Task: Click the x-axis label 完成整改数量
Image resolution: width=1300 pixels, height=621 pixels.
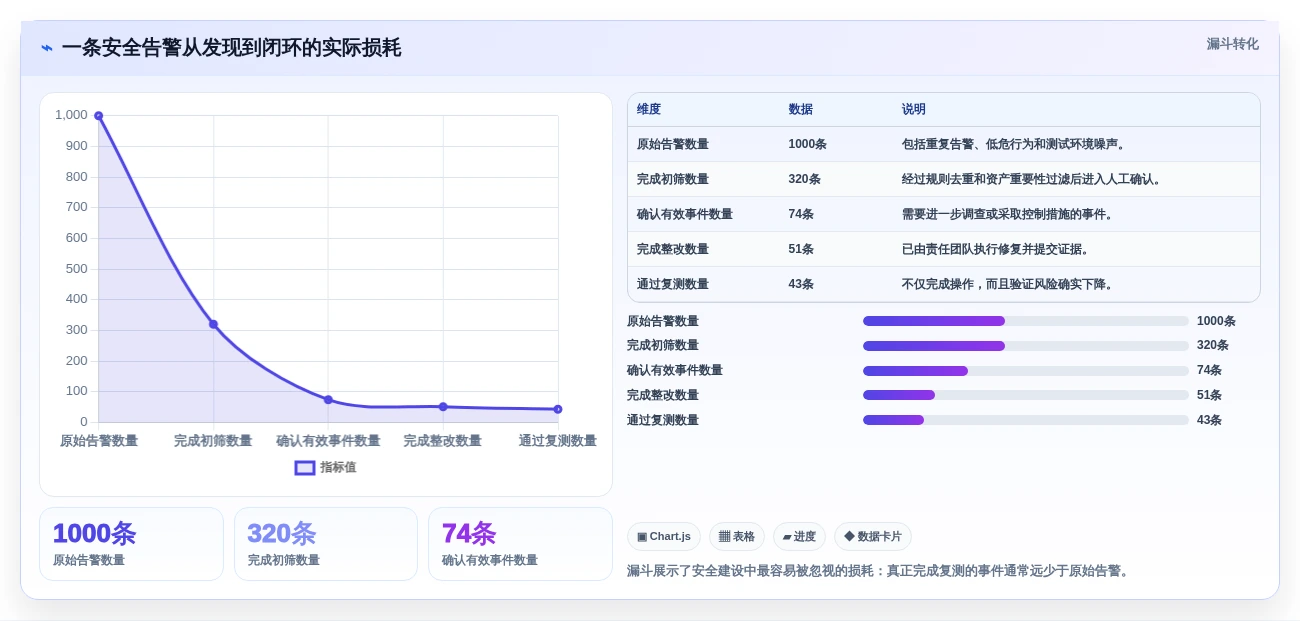Action: (x=443, y=441)
